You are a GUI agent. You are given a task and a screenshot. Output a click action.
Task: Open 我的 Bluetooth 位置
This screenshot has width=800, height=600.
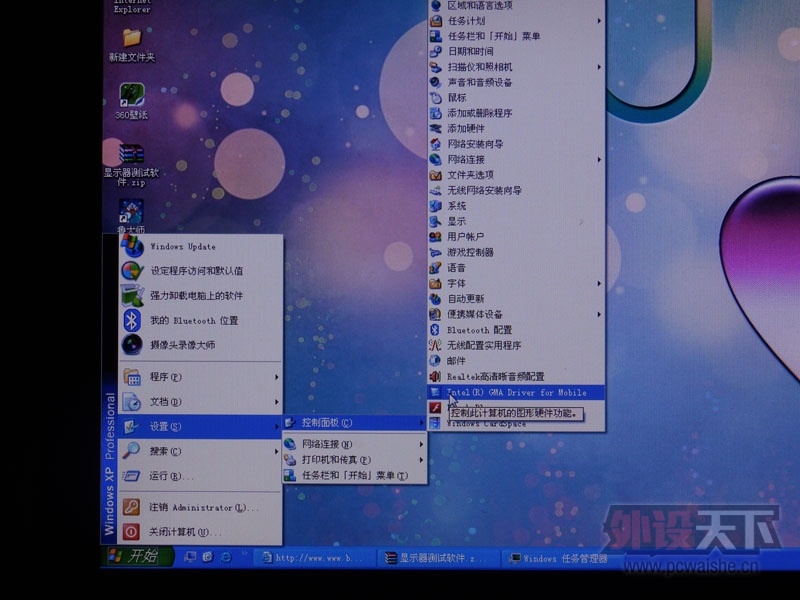[201, 320]
